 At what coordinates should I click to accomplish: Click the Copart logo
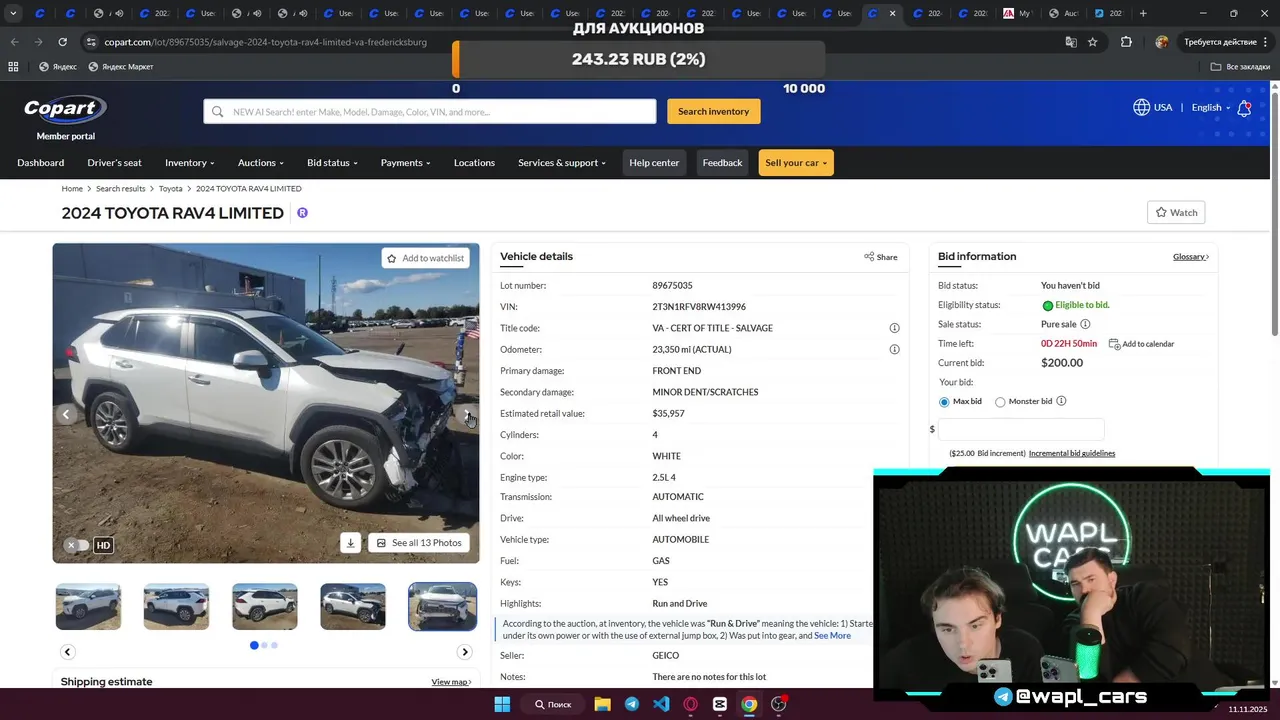65,109
